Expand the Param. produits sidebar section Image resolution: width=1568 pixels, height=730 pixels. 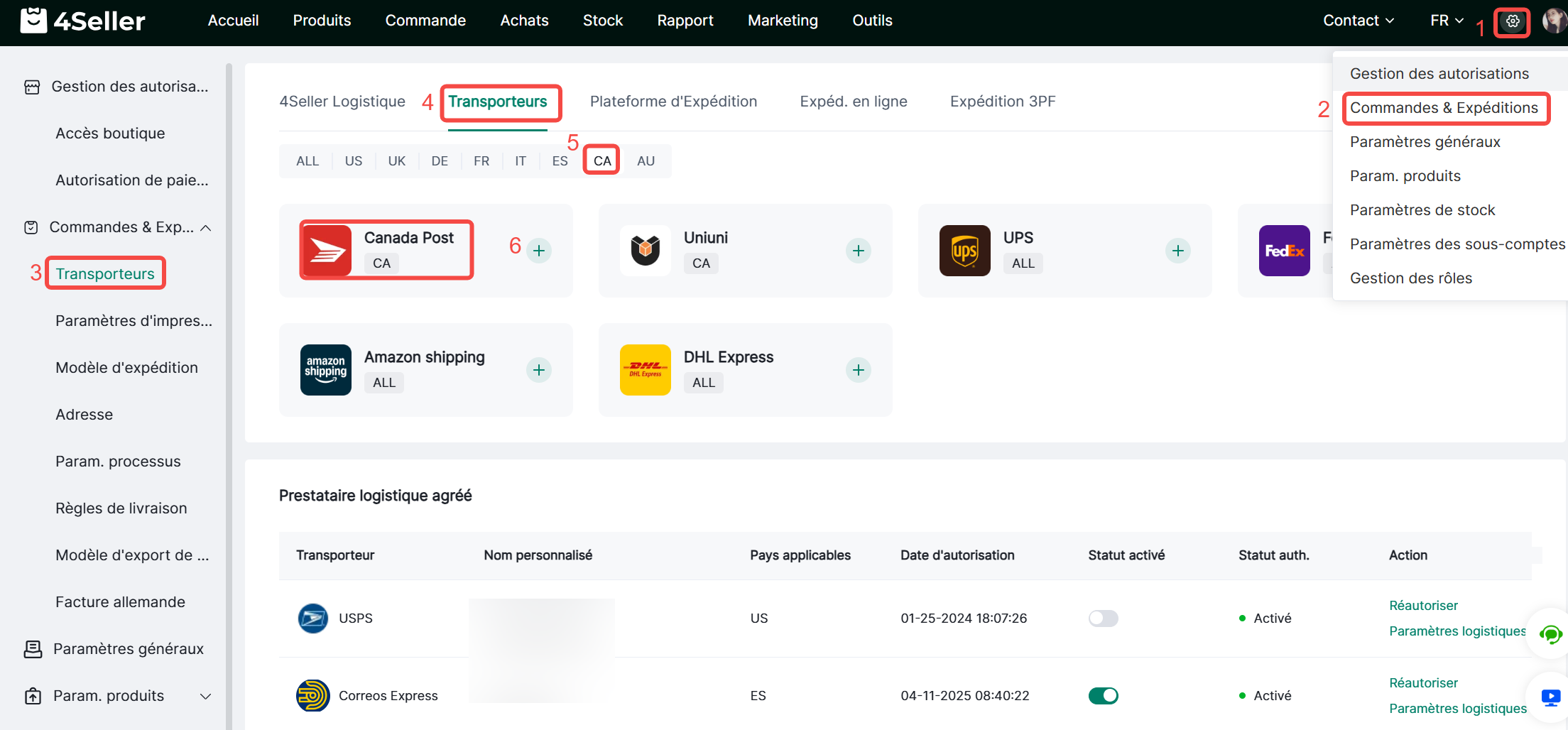coord(206,697)
